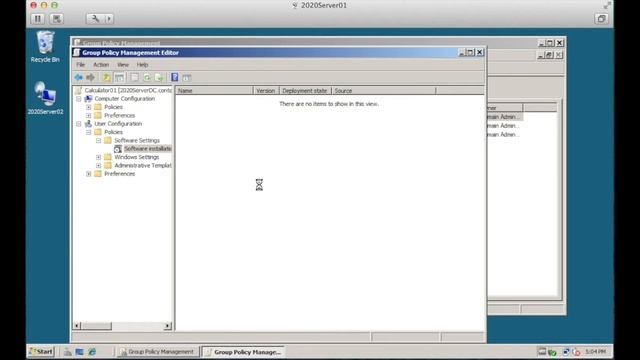Click the macOS green zoom button
640x360 pixels.
point(54,5)
